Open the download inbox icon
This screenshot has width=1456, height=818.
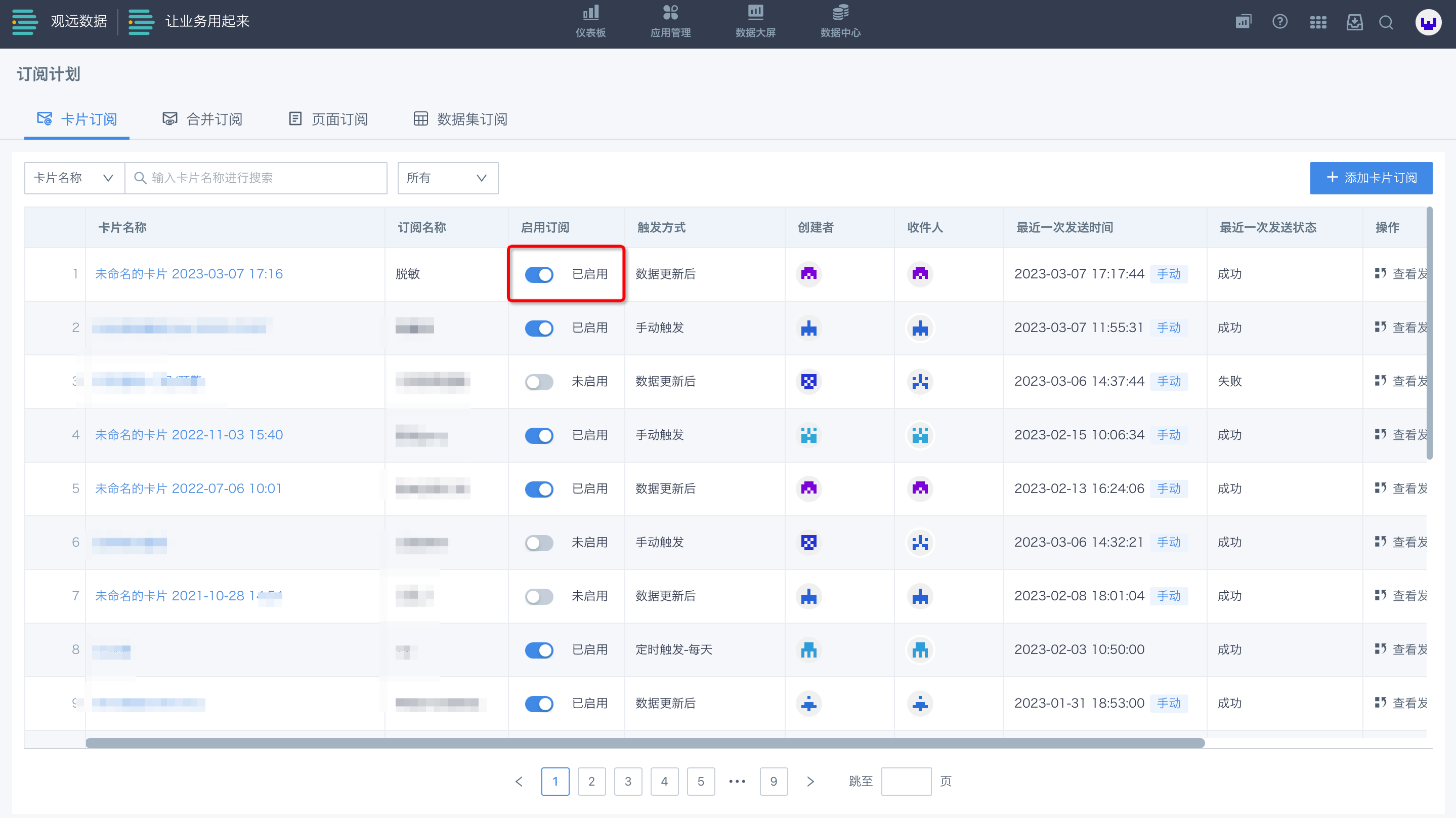pos(1355,22)
